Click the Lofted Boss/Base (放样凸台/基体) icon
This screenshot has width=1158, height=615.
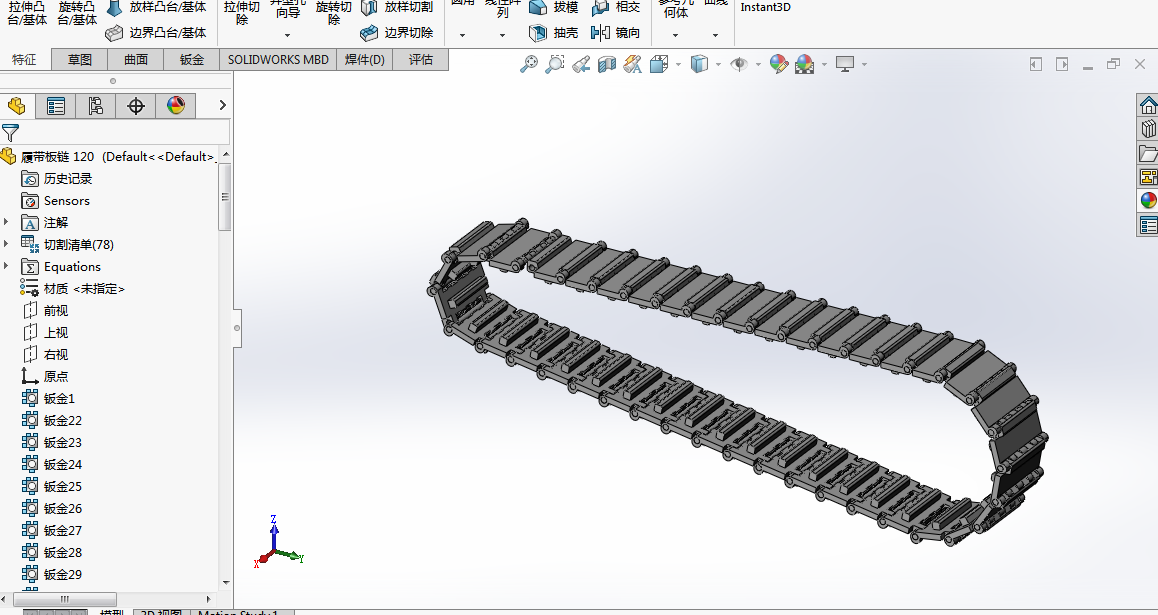[114, 8]
